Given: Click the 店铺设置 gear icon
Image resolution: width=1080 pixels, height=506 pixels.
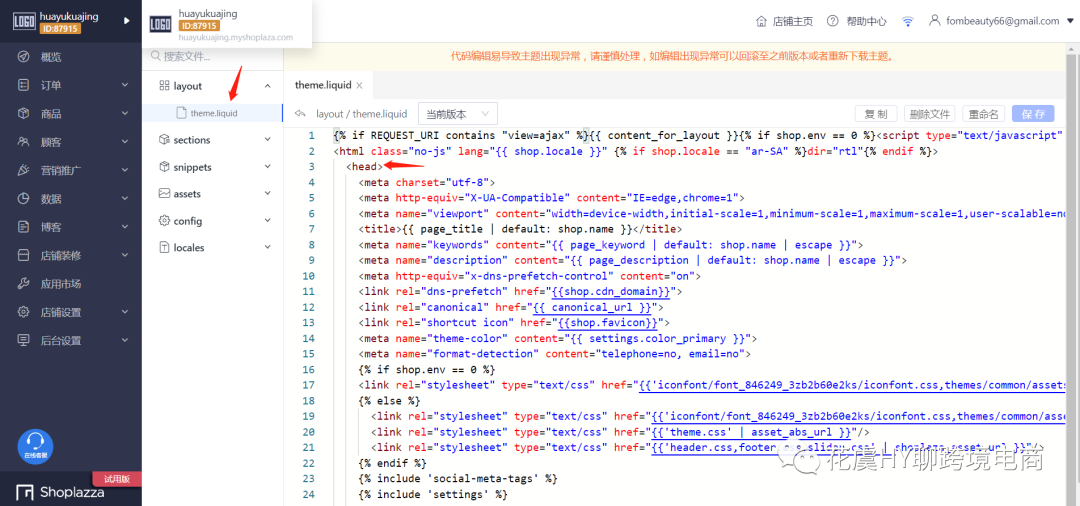Looking at the screenshot, I should pos(24,312).
